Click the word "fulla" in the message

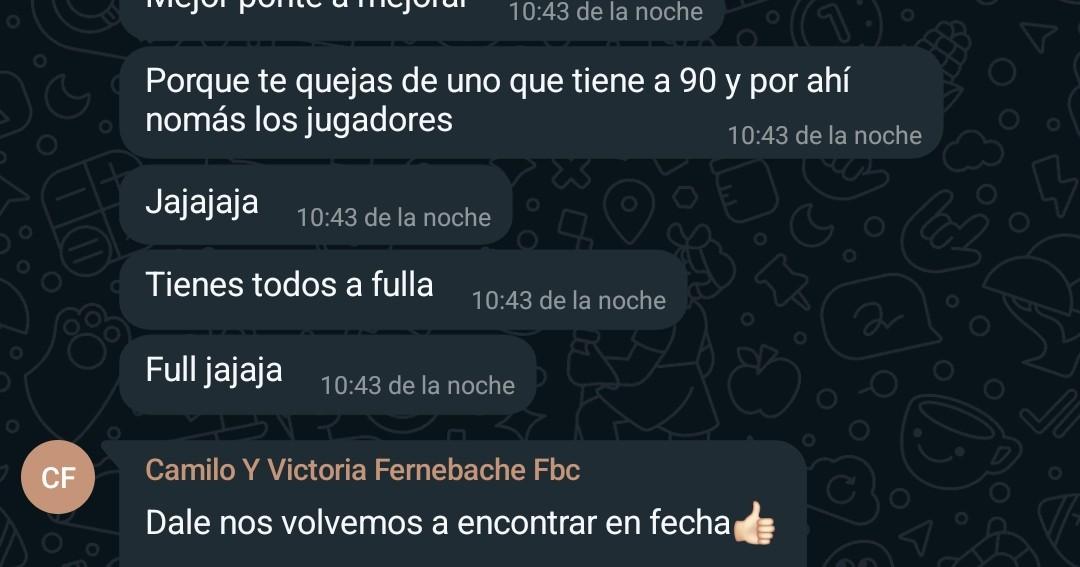402,285
